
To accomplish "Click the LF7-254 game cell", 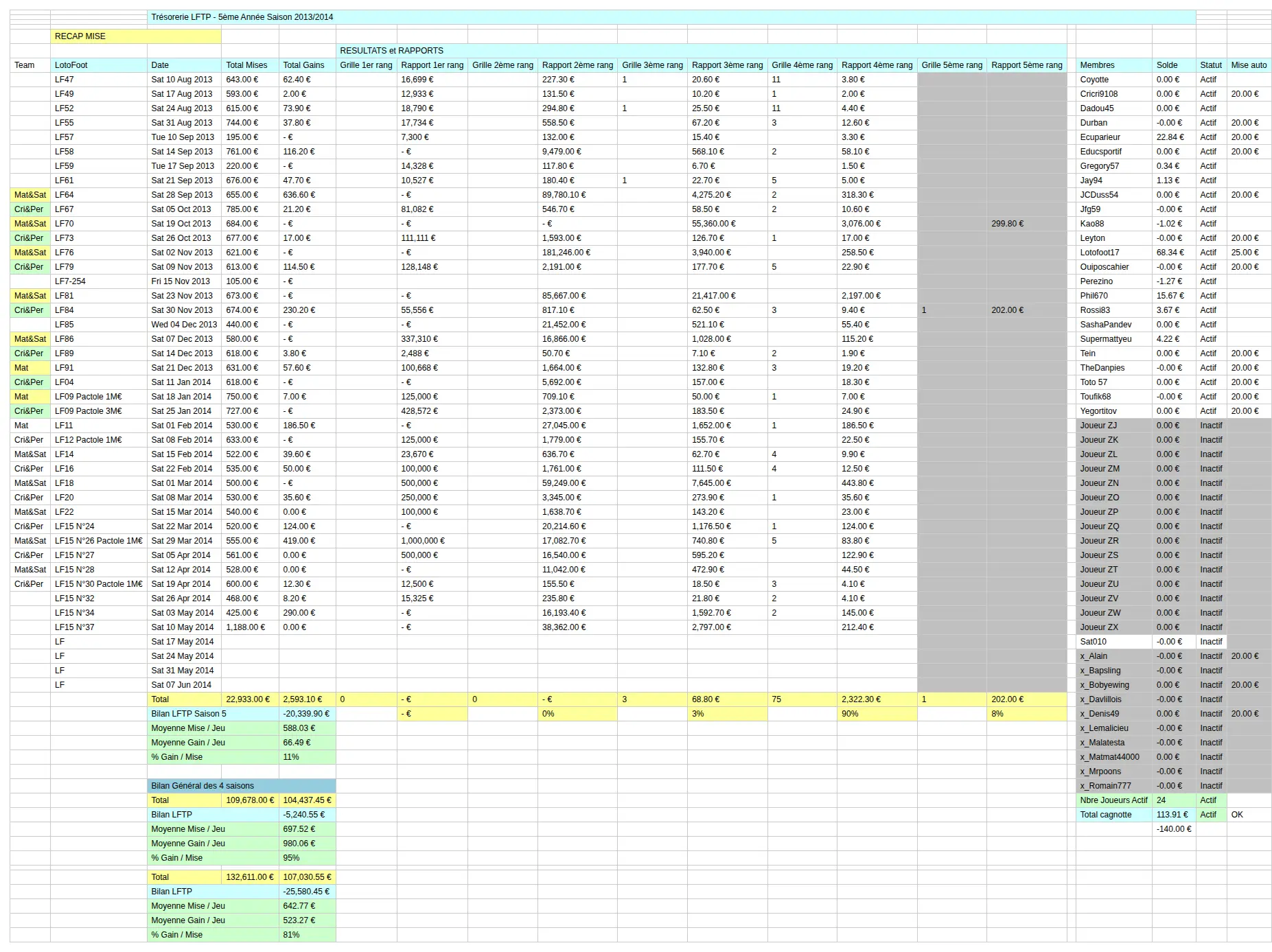I will coord(99,281).
